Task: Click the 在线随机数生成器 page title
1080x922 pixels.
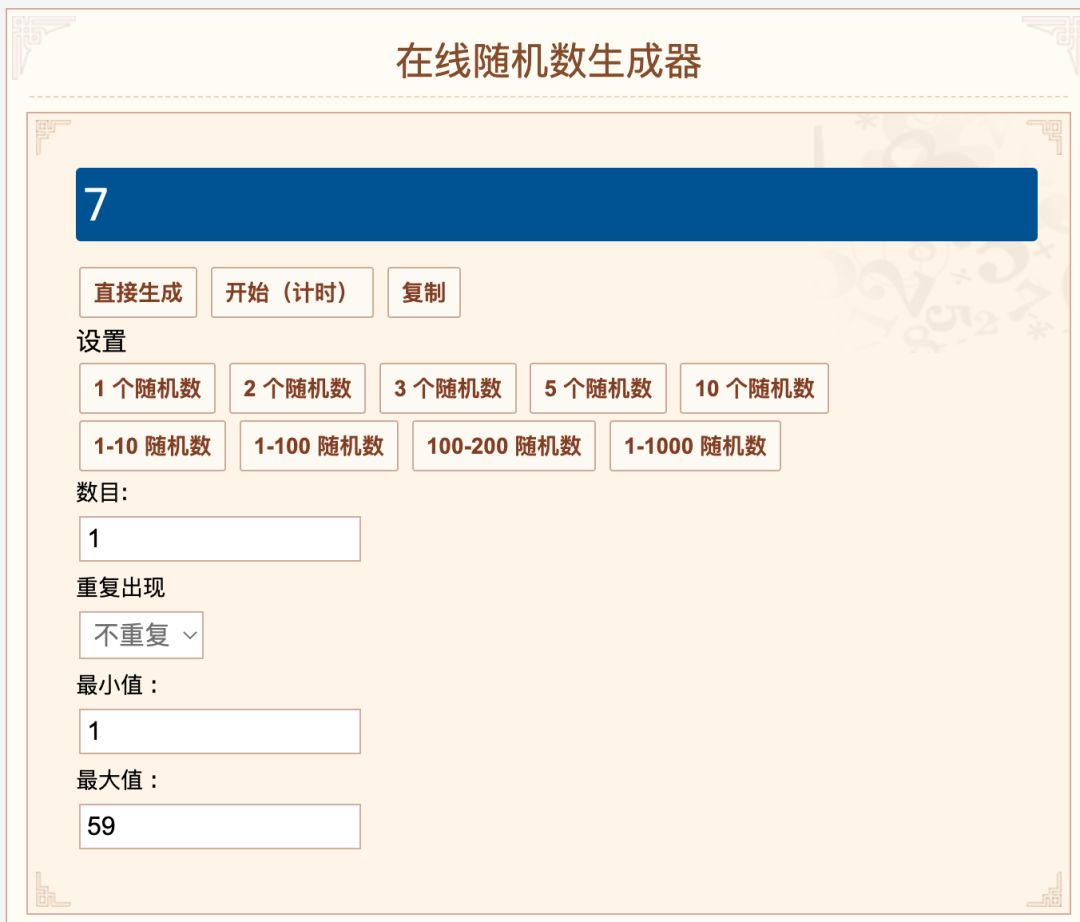Action: coord(548,61)
